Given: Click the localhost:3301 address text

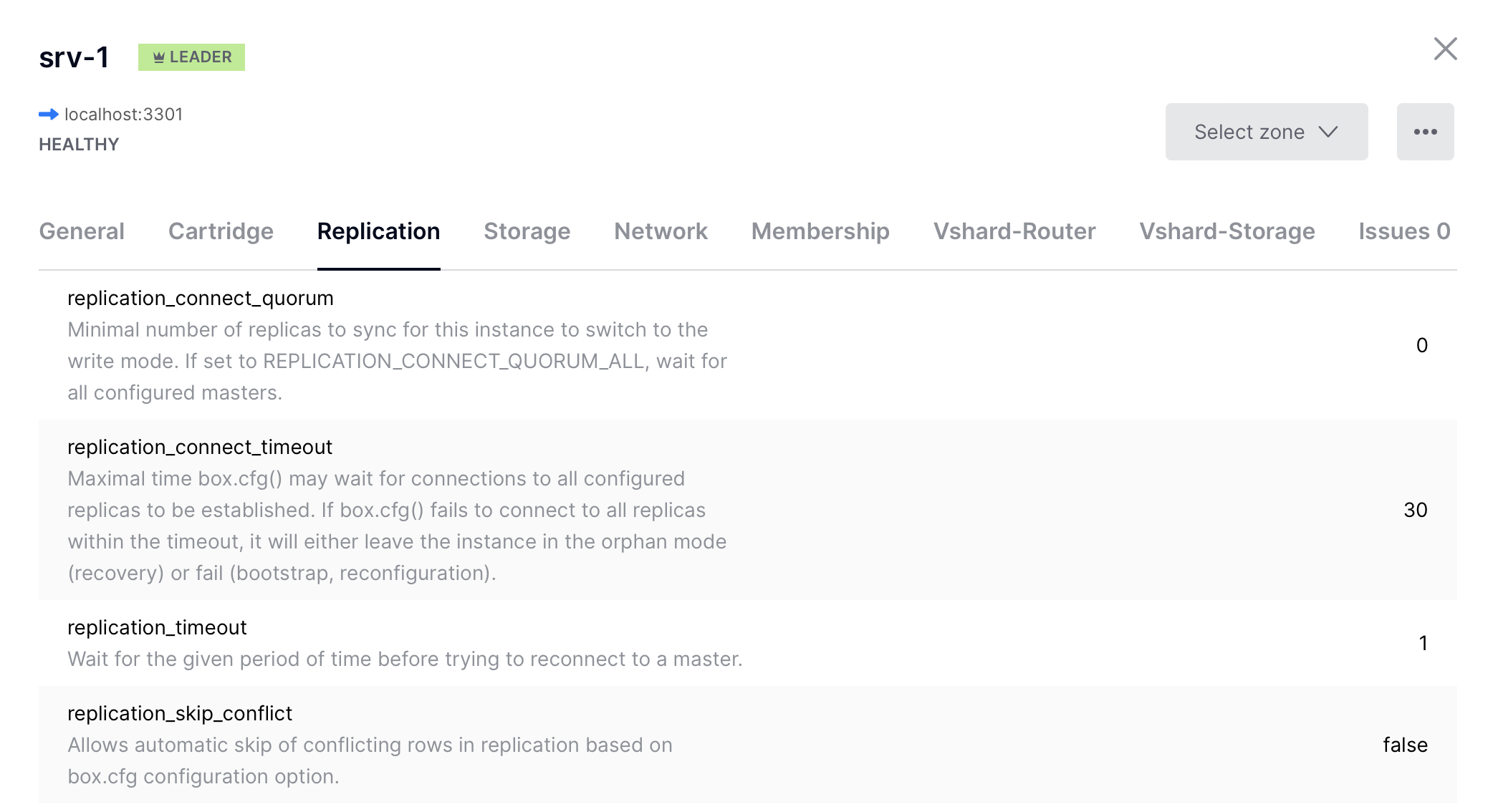Looking at the screenshot, I should tap(123, 115).
